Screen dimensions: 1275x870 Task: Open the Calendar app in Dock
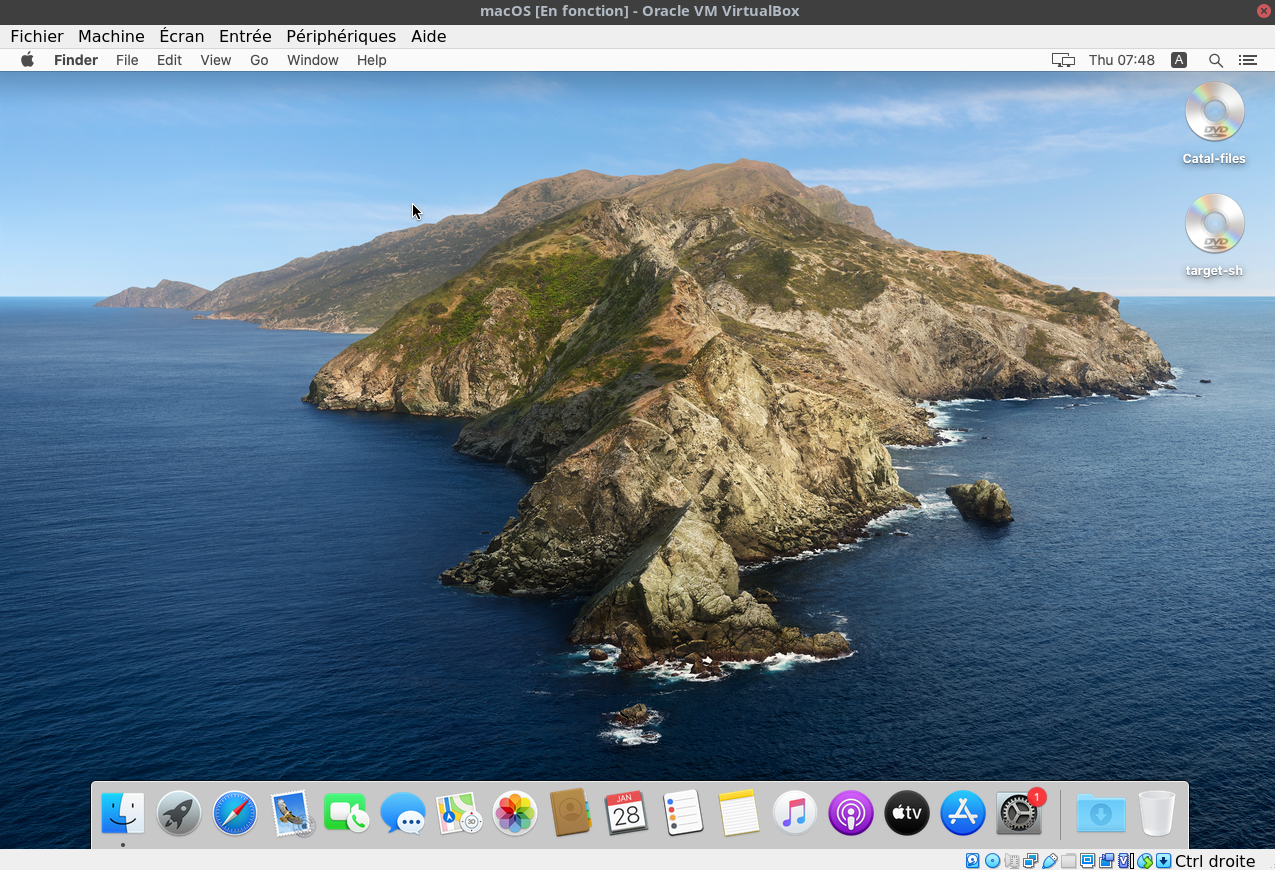627,813
